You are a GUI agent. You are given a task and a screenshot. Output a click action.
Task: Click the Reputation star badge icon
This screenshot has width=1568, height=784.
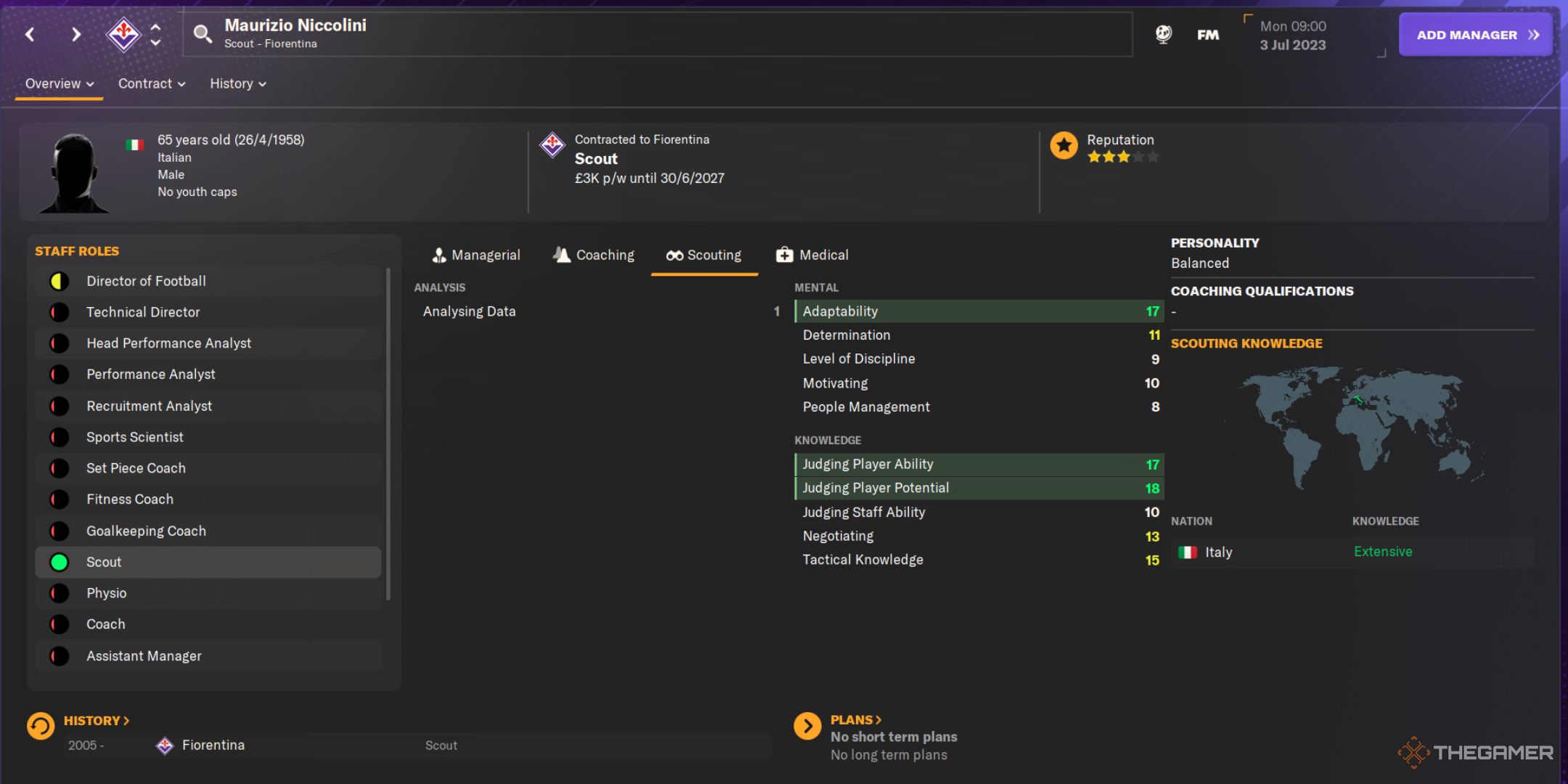tap(1063, 146)
